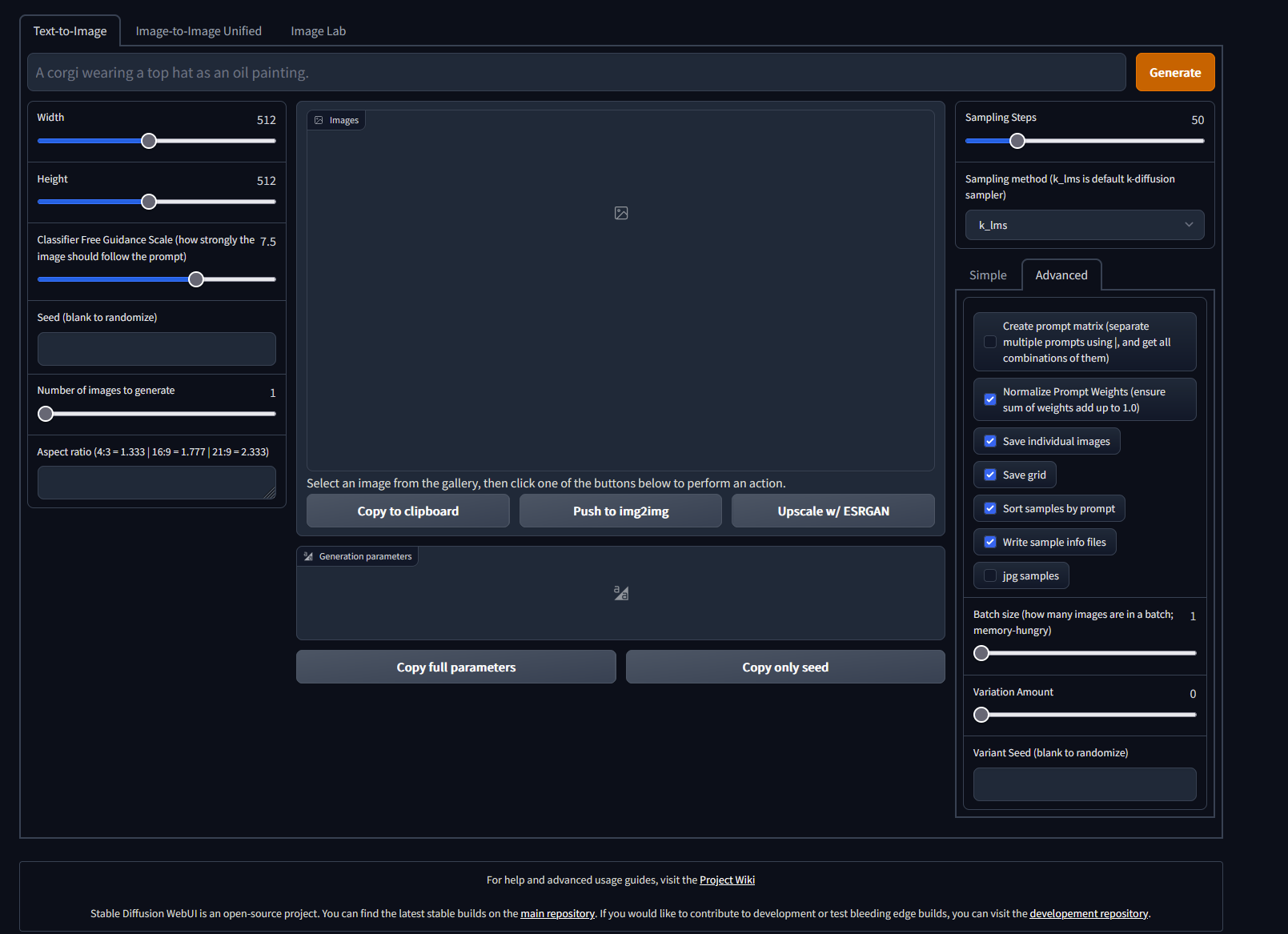
Task: Open the developement repository link
Action: [x=1089, y=913]
